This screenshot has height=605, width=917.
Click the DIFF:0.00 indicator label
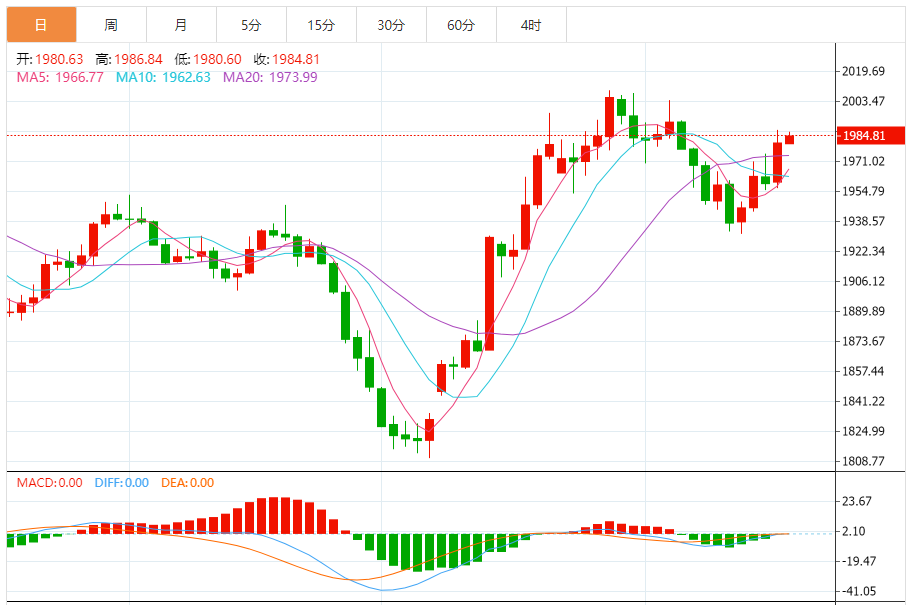[122, 483]
